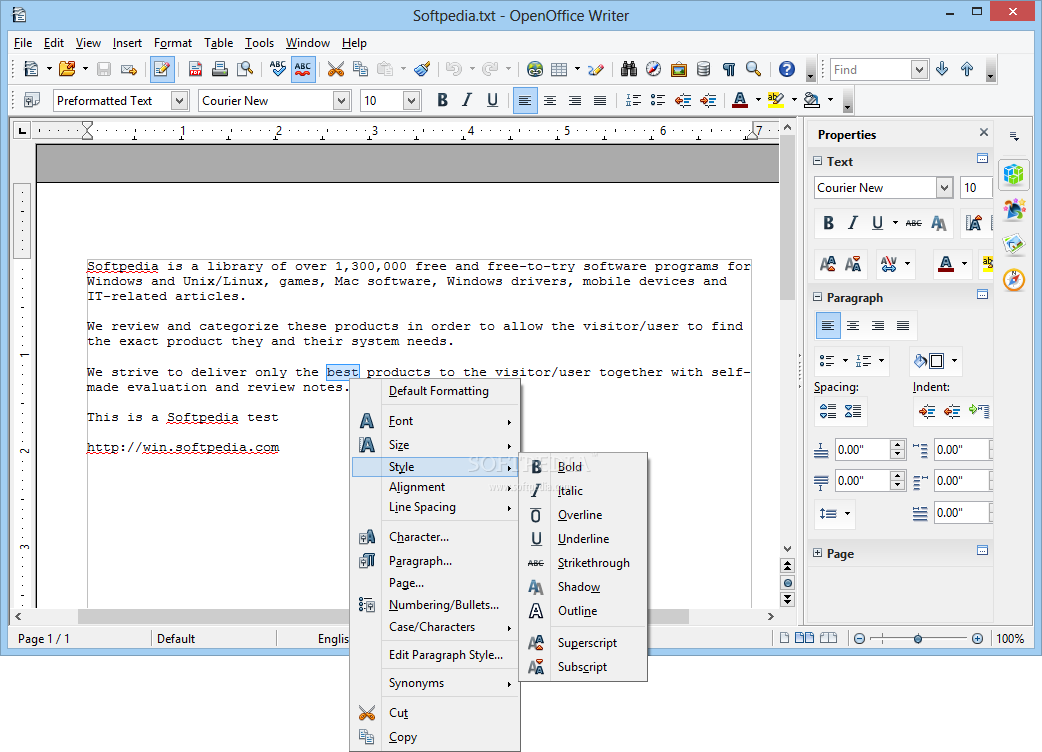The image size is (1042, 752).
Task: Open the Find field dropdown arrow
Action: [x=919, y=69]
